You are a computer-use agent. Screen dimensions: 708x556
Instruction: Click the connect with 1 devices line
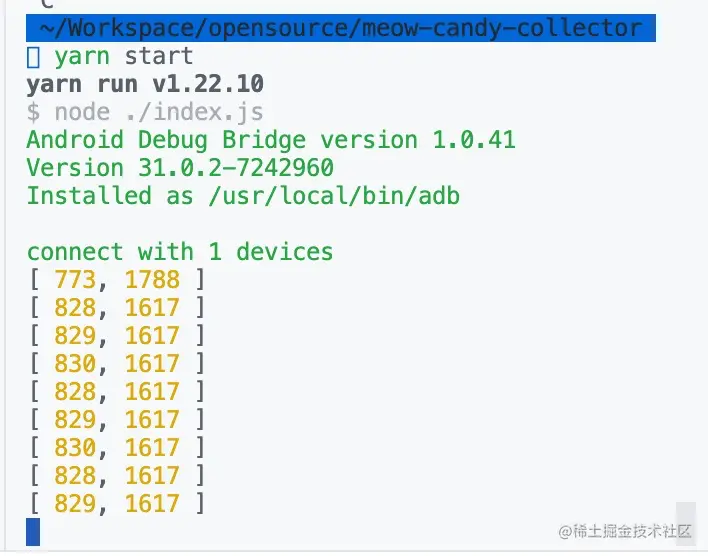[x=180, y=252]
